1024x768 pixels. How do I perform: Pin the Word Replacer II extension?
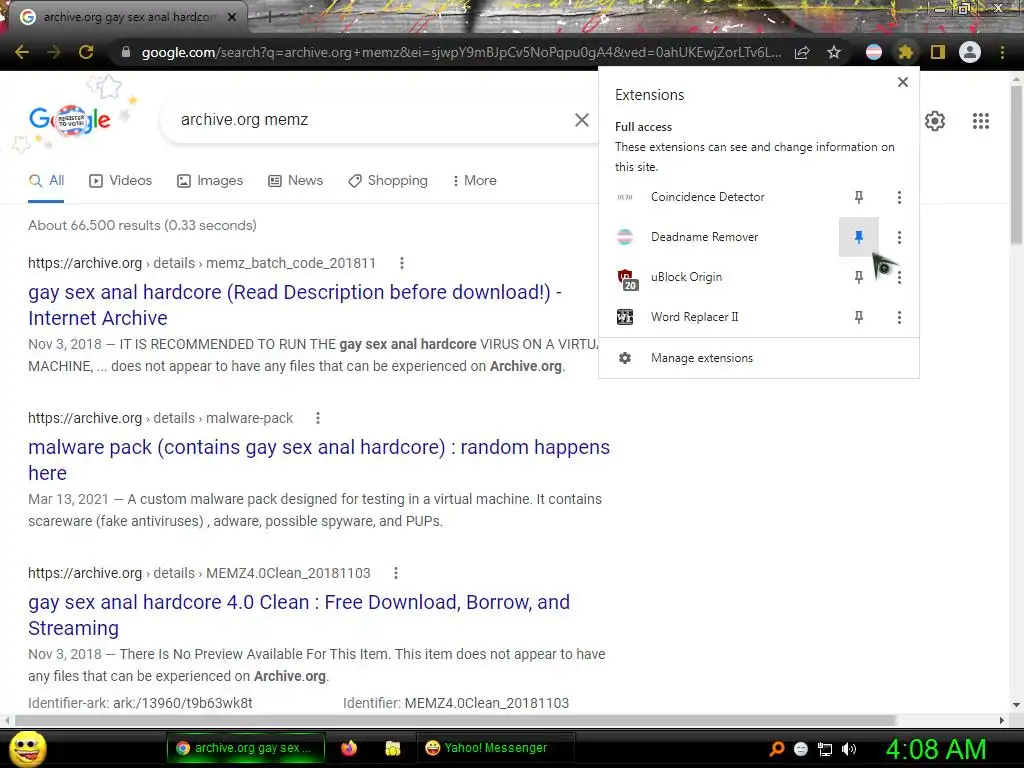(x=859, y=317)
